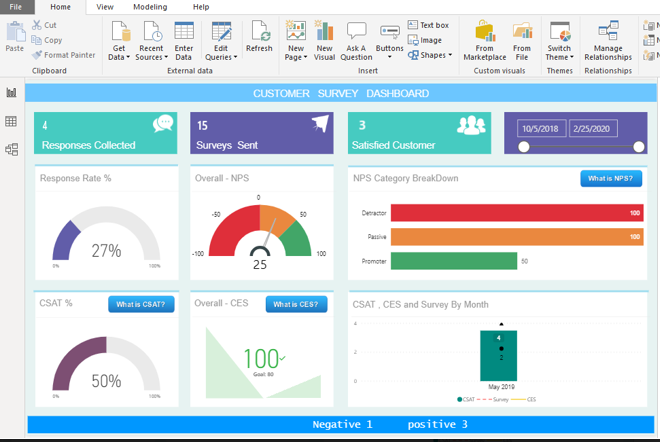Click the What is CES? button
This screenshot has width=660, height=442.
point(297,304)
